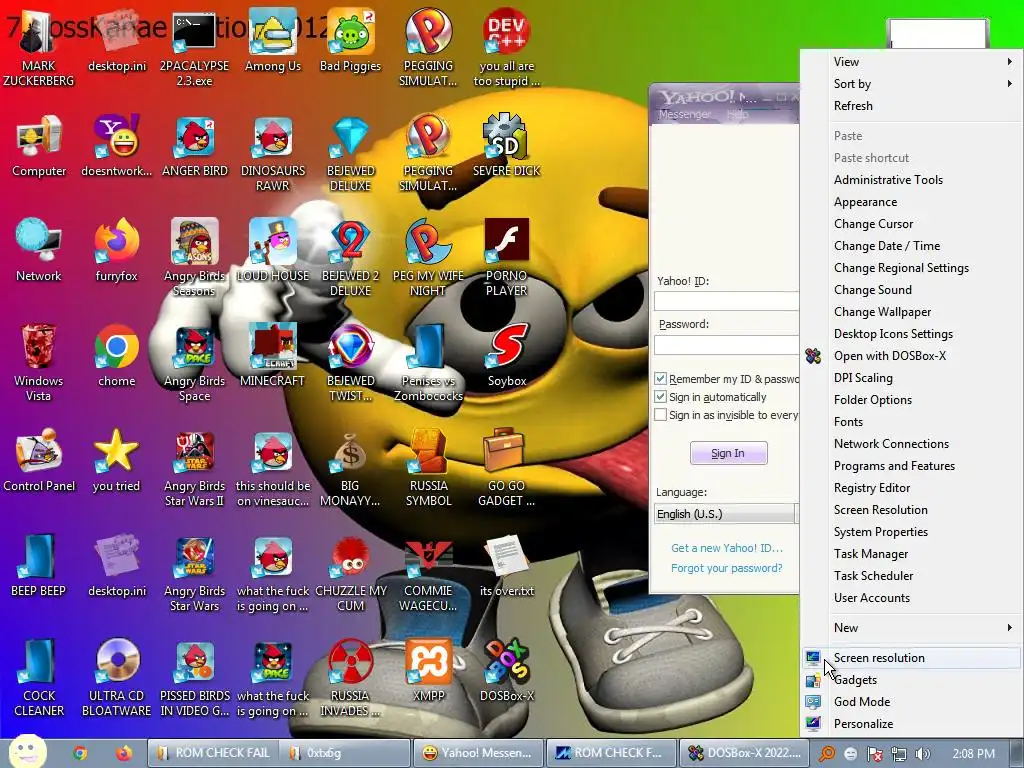Follow the Get a new Yahoo! ID link
This screenshot has height=768, width=1024.
point(727,549)
